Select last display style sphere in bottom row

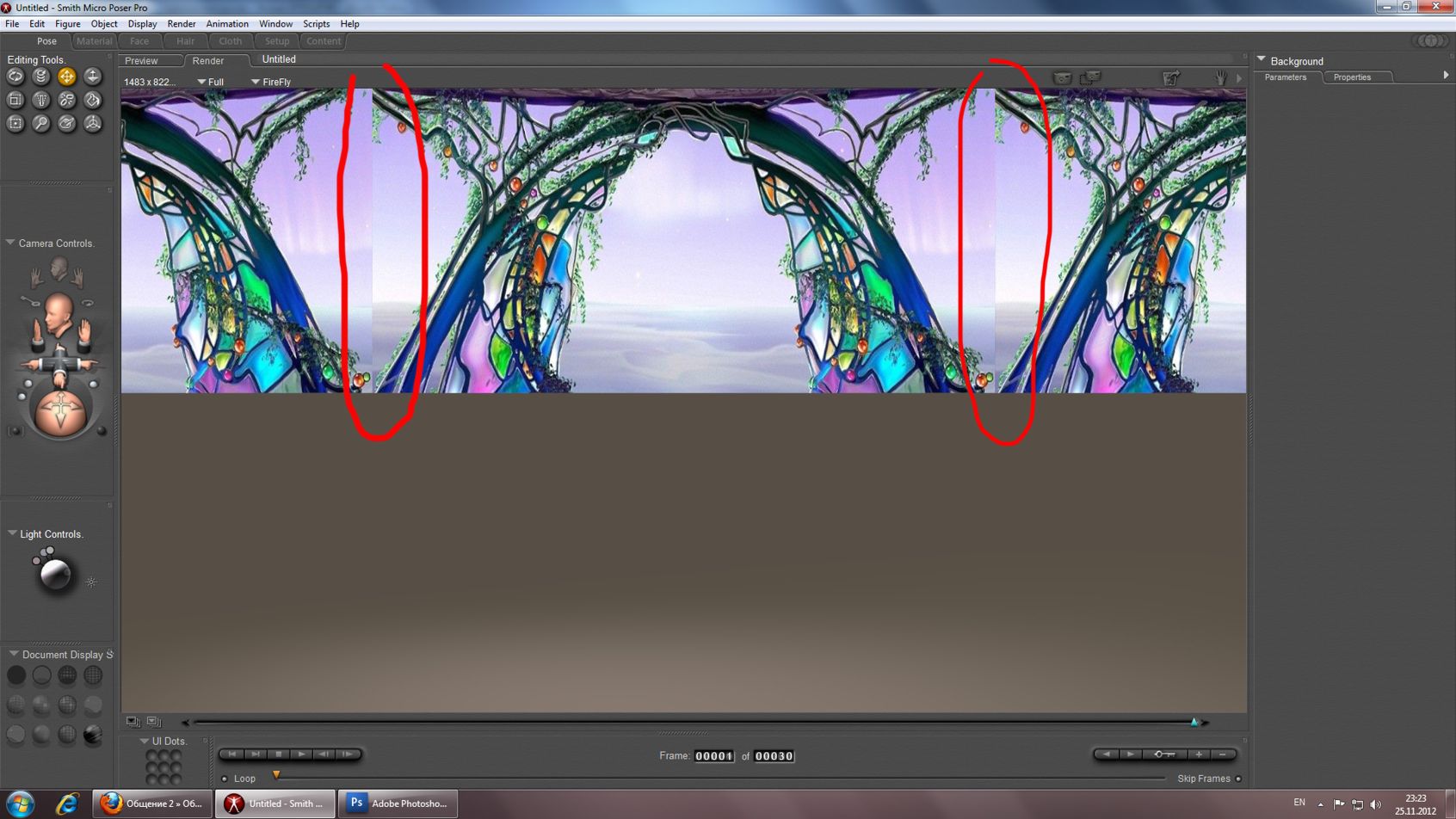[93, 735]
